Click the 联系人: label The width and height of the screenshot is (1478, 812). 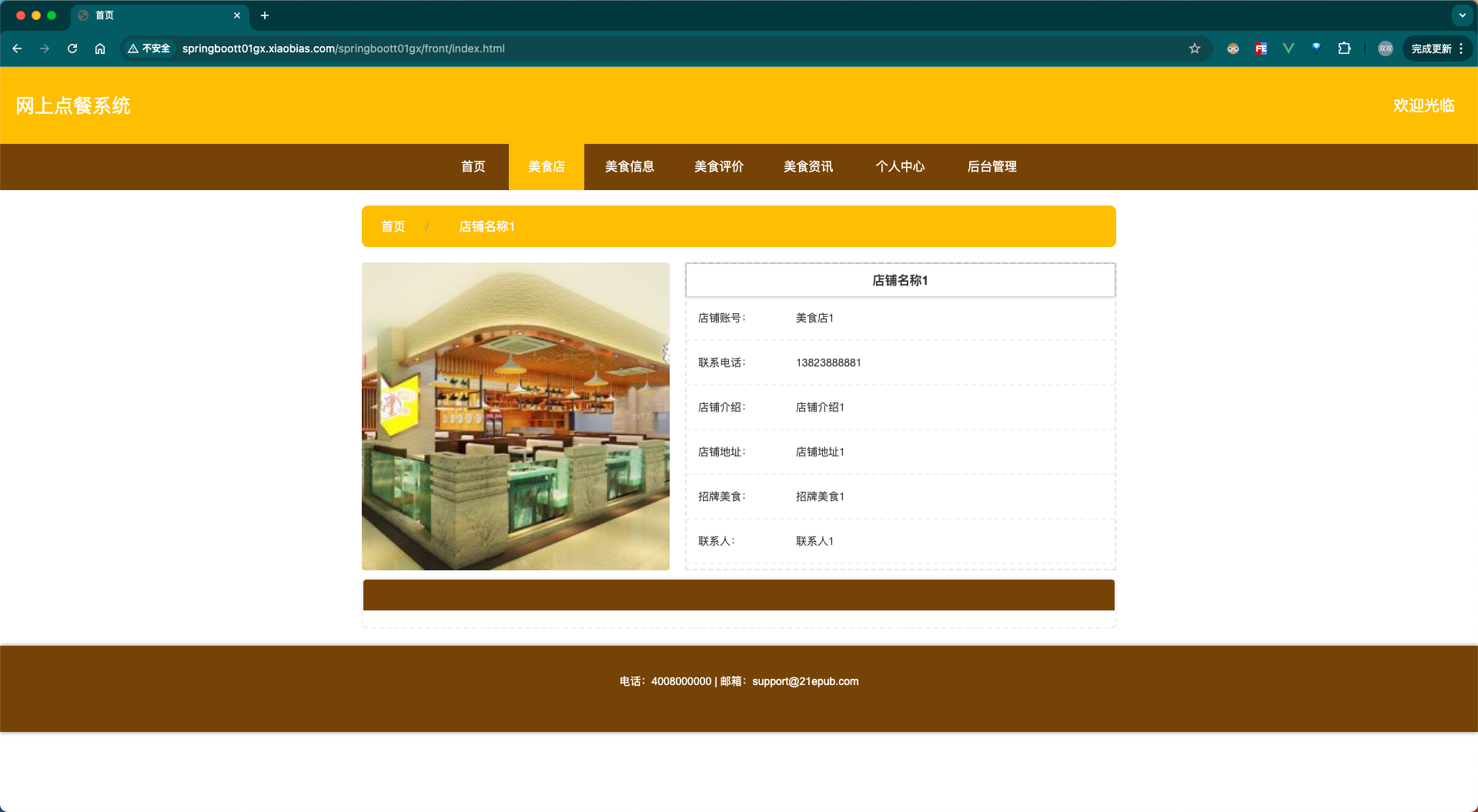716,541
